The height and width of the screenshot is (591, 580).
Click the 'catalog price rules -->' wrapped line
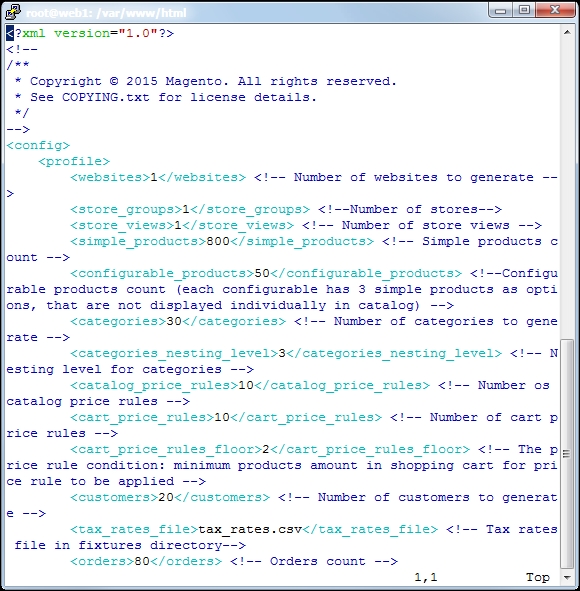[x=98, y=401]
